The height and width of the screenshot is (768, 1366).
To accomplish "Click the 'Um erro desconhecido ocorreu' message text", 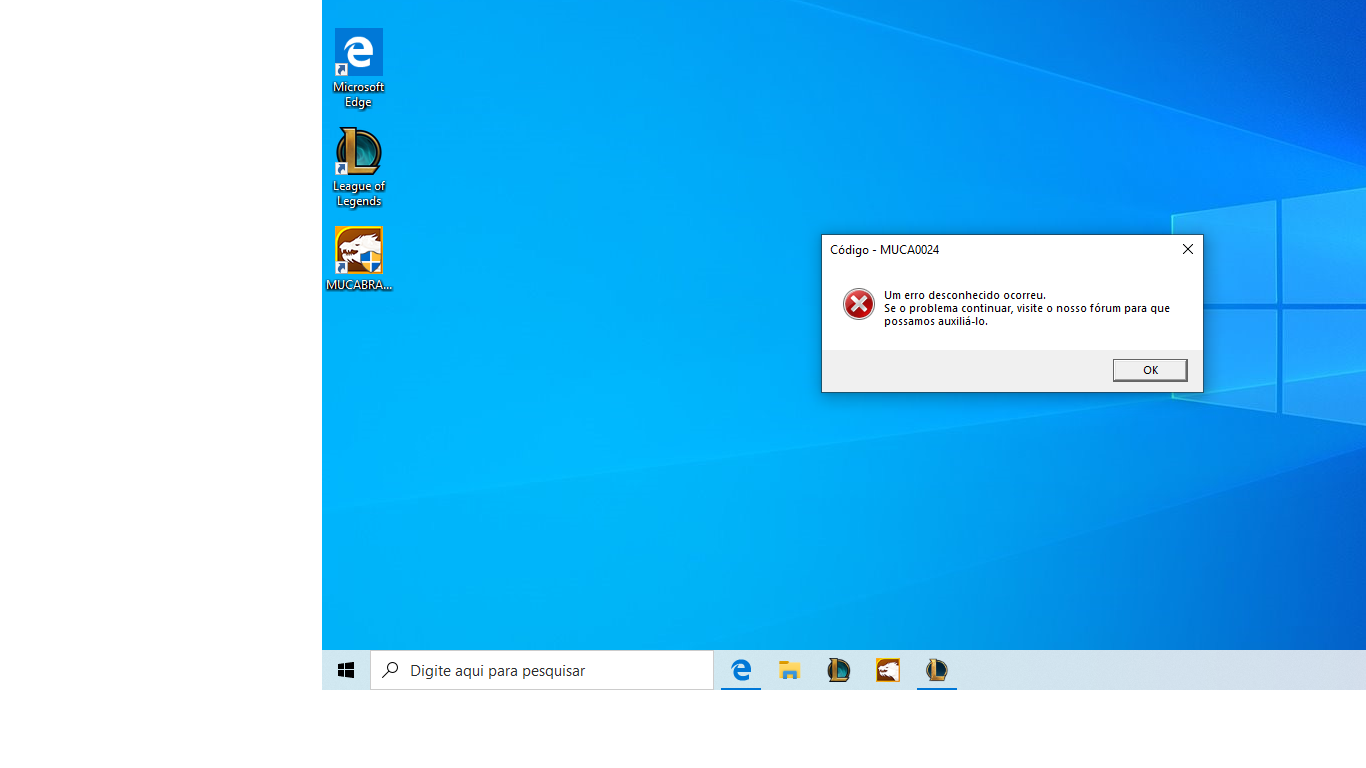I will (964, 295).
